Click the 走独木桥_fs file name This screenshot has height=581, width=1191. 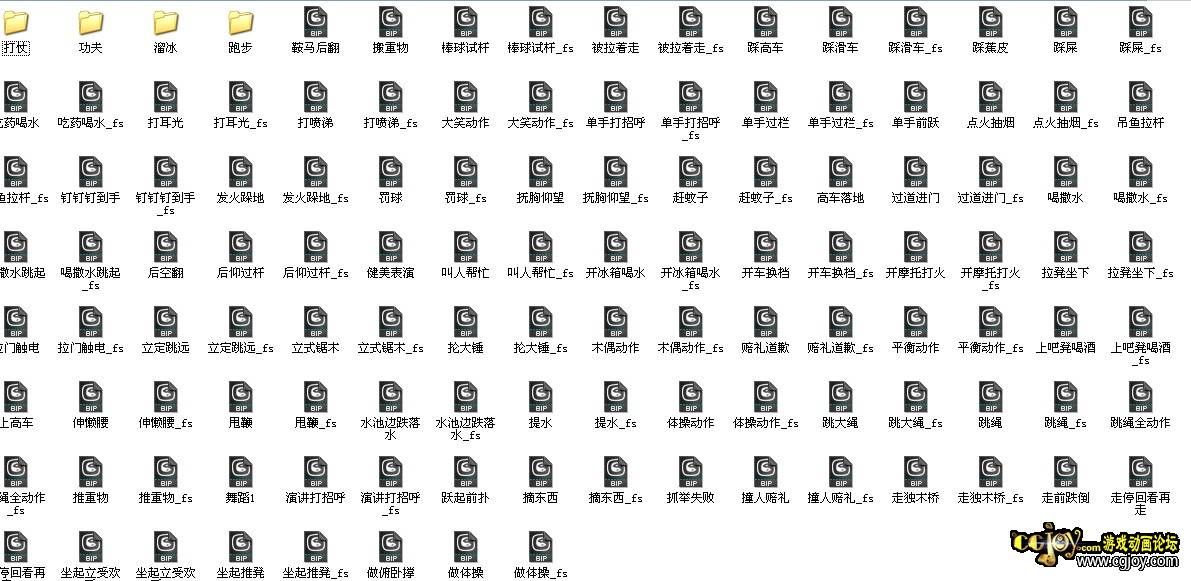[x=990, y=498]
